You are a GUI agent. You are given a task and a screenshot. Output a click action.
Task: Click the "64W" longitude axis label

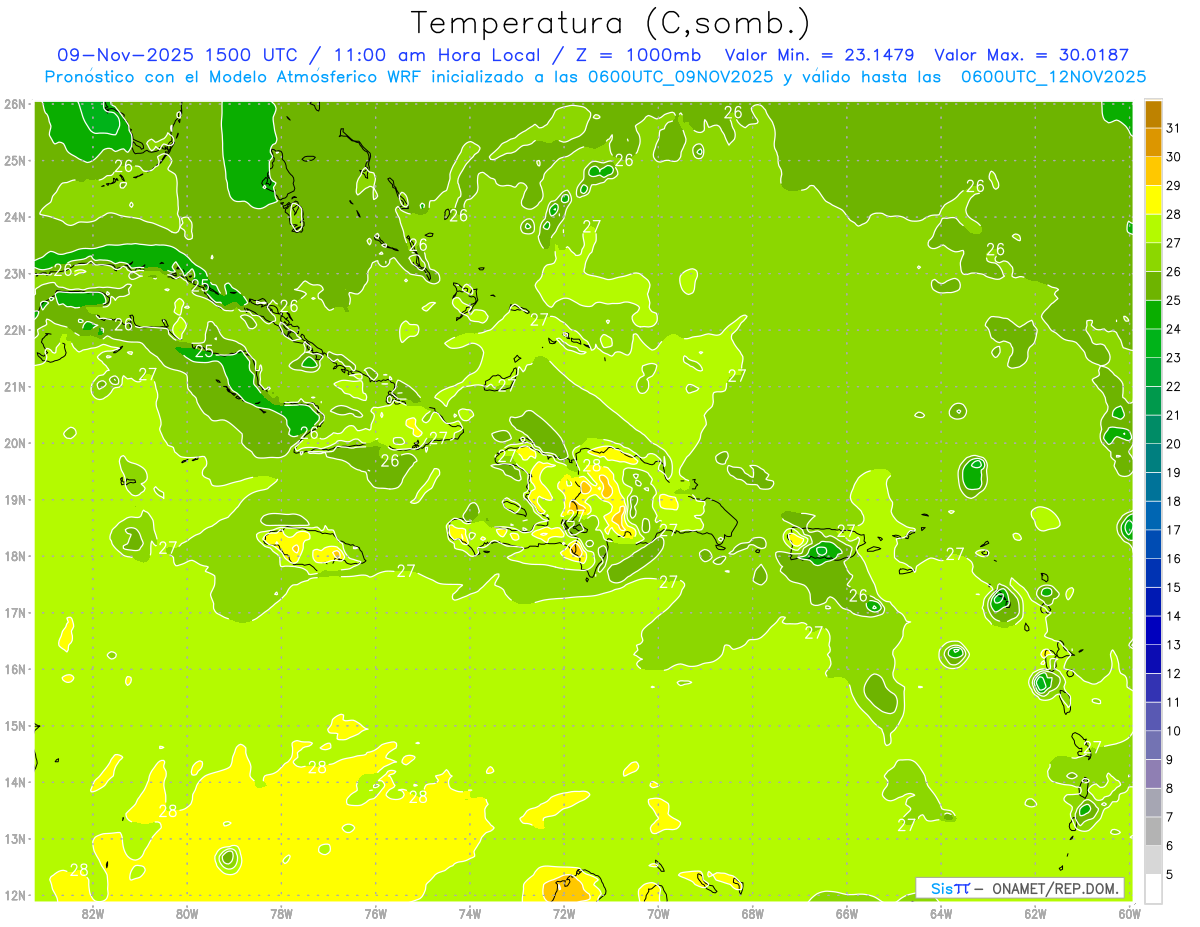click(x=941, y=913)
